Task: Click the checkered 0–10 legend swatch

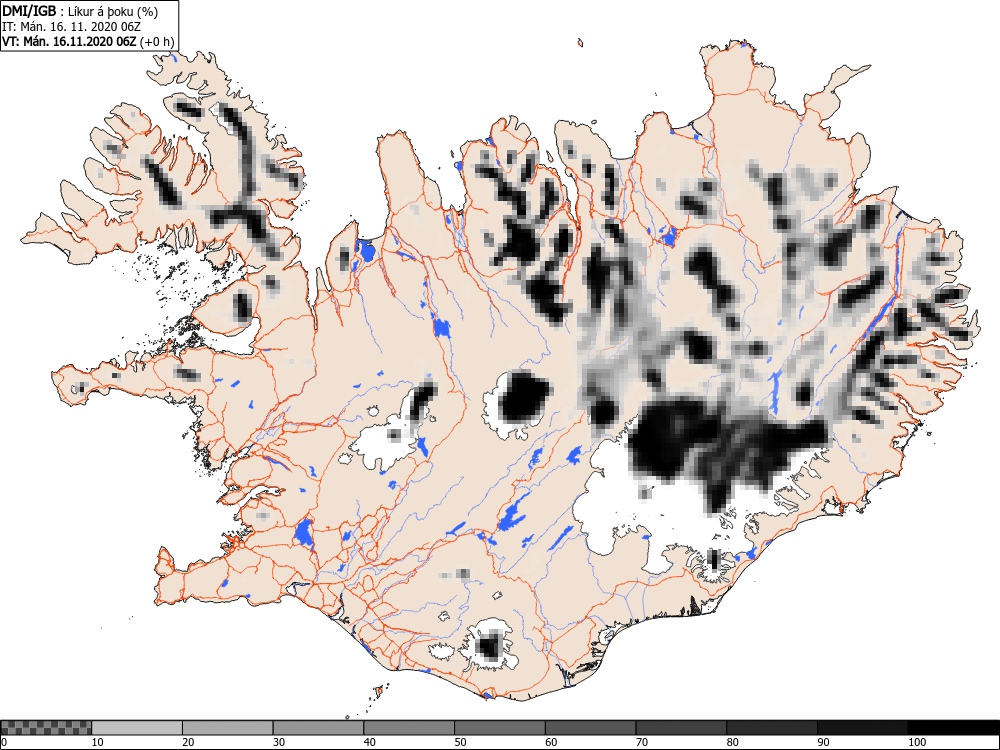Action: click(x=46, y=728)
